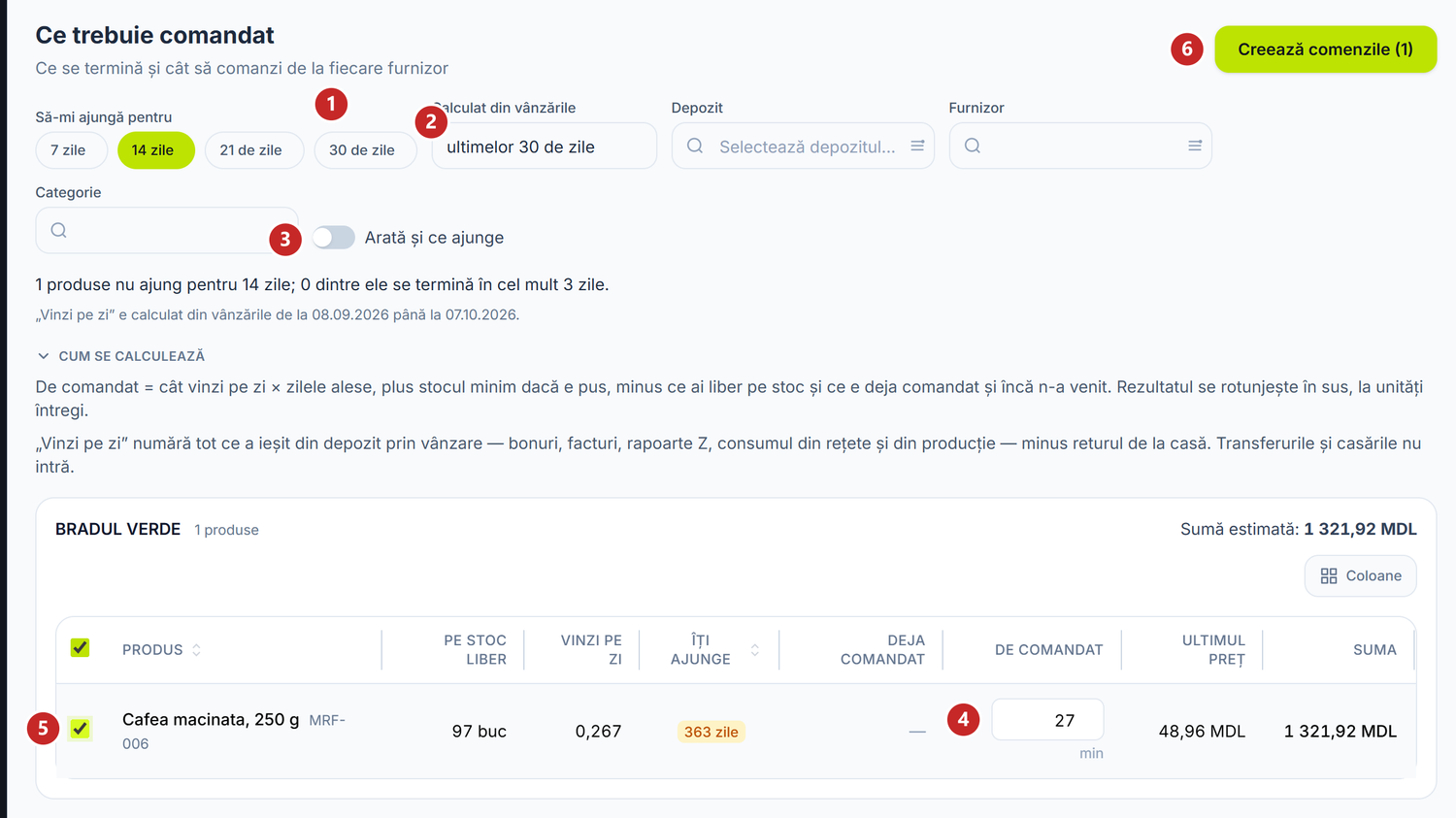Open the Furnizor dropdown field
1456x818 pixels.
coord(1080,146)
